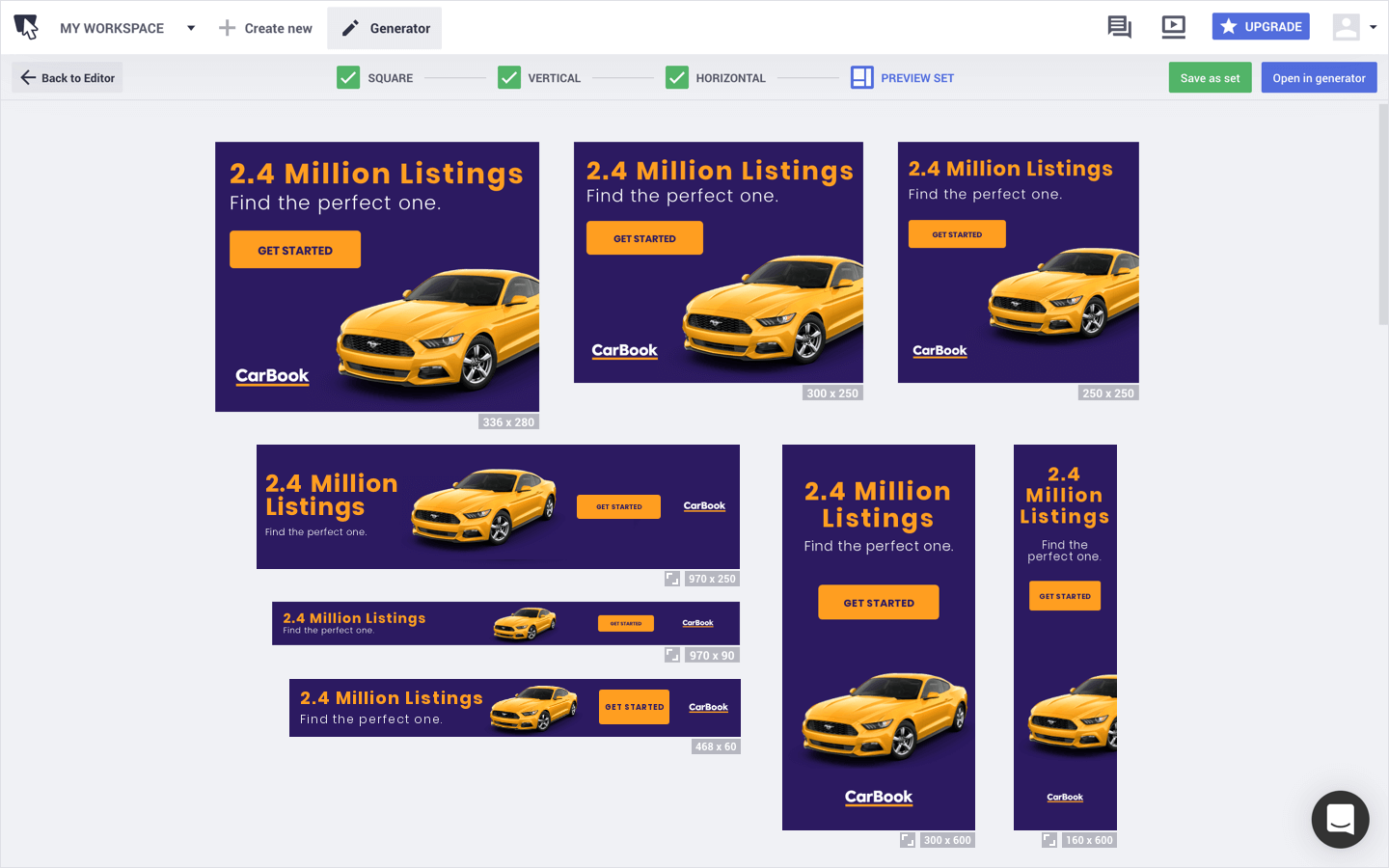The image size is (1389, 868).
Task: Click the 336 x 280 size label
Action: pyautogui.click(x=508, y=422)
